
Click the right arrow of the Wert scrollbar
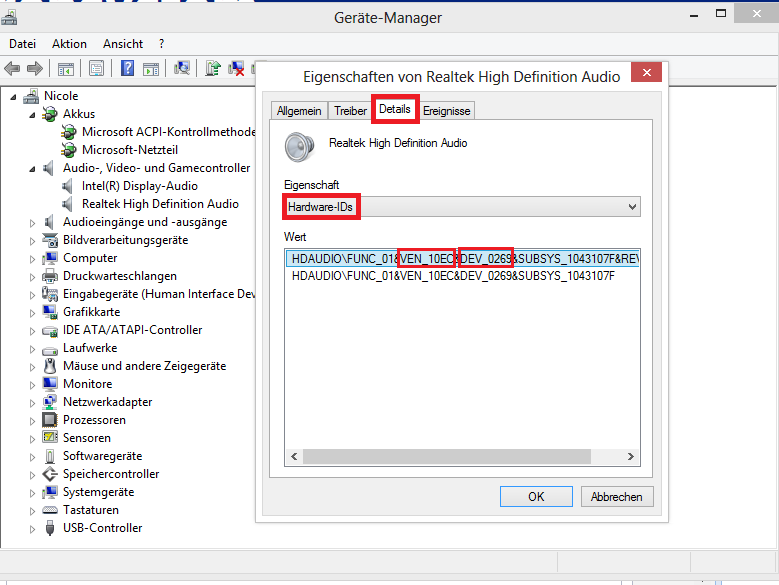pos(631,456)
